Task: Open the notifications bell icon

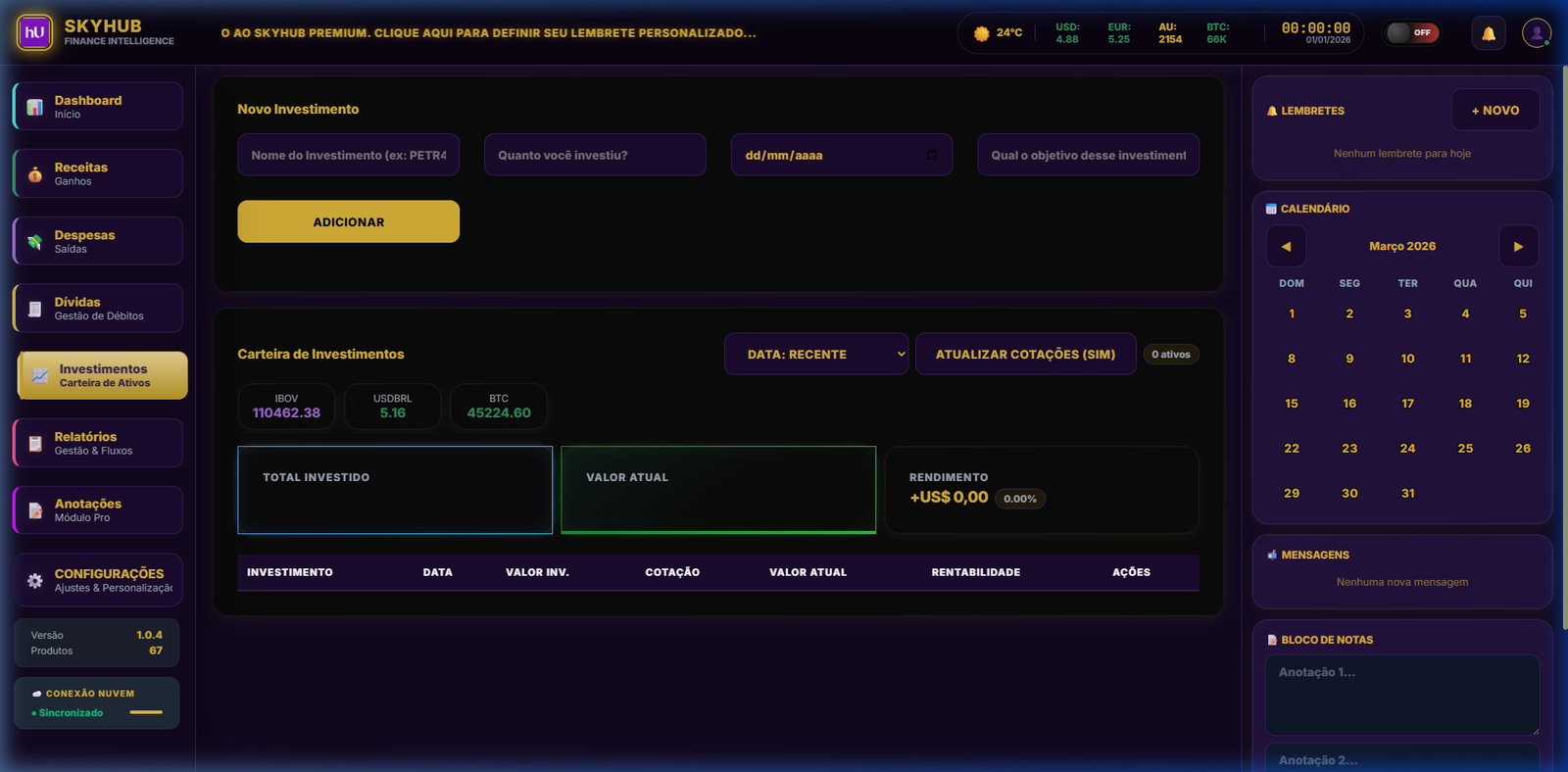Action: point(1488,33)
